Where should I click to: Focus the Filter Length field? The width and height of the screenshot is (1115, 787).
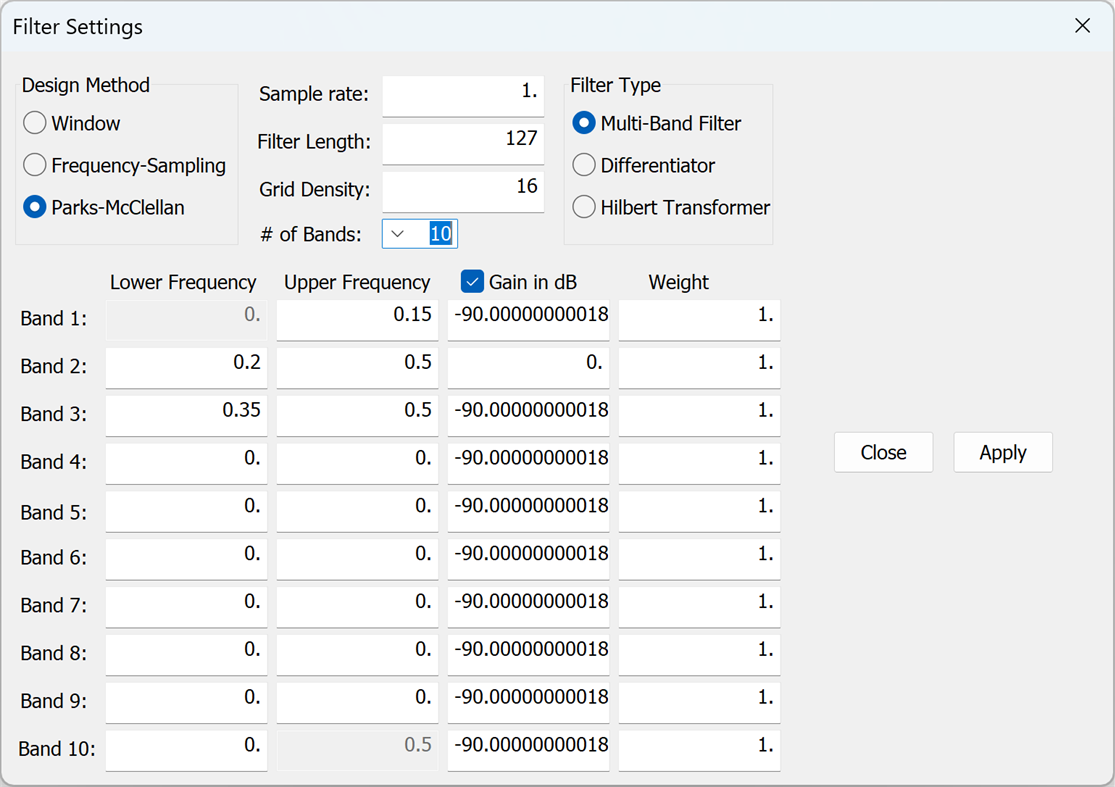coord(463,143)
